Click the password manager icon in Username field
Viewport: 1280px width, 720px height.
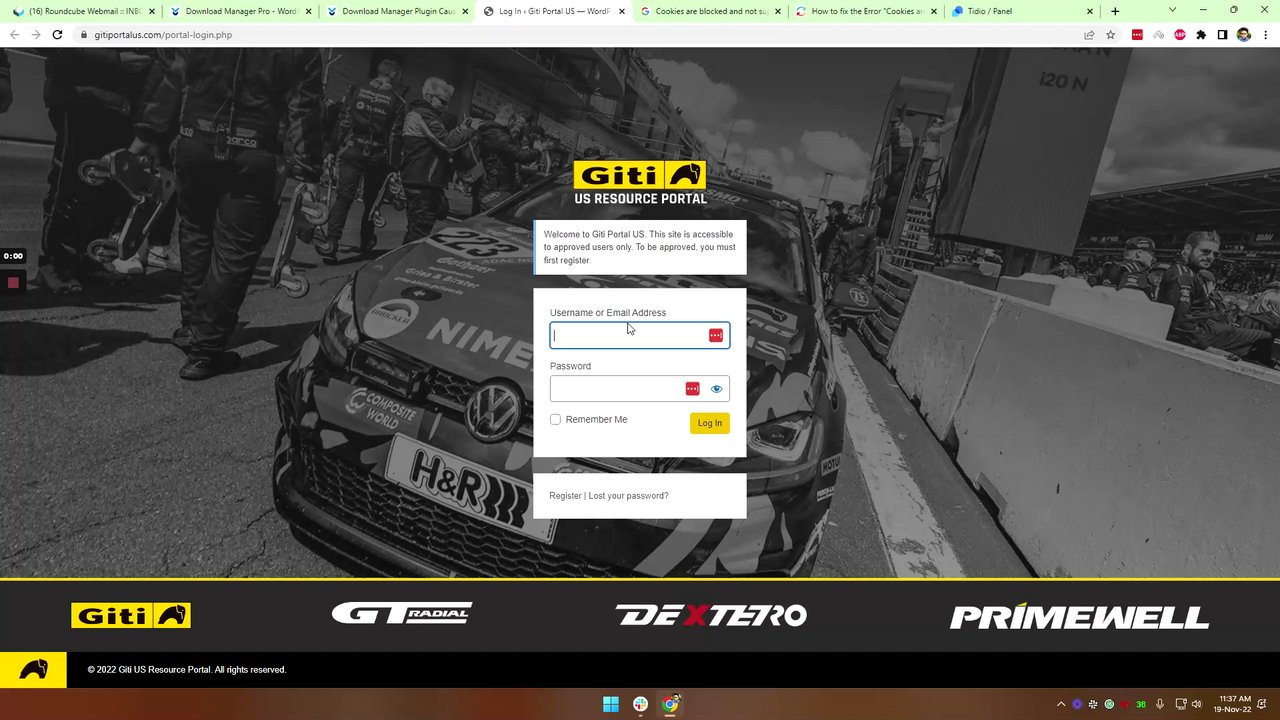(715, 335)
